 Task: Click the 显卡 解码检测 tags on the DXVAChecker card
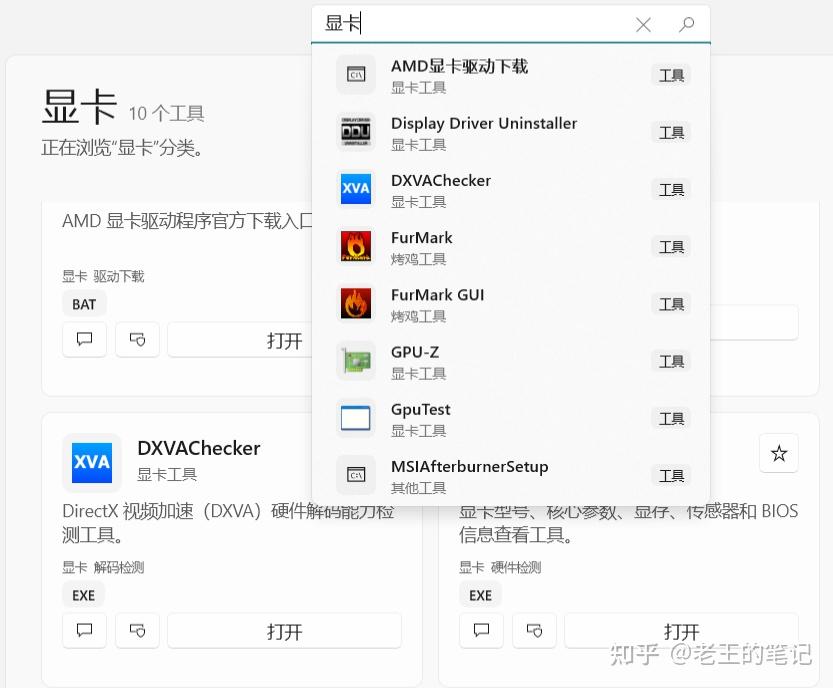pyautogui.click(x=103, y=567)
